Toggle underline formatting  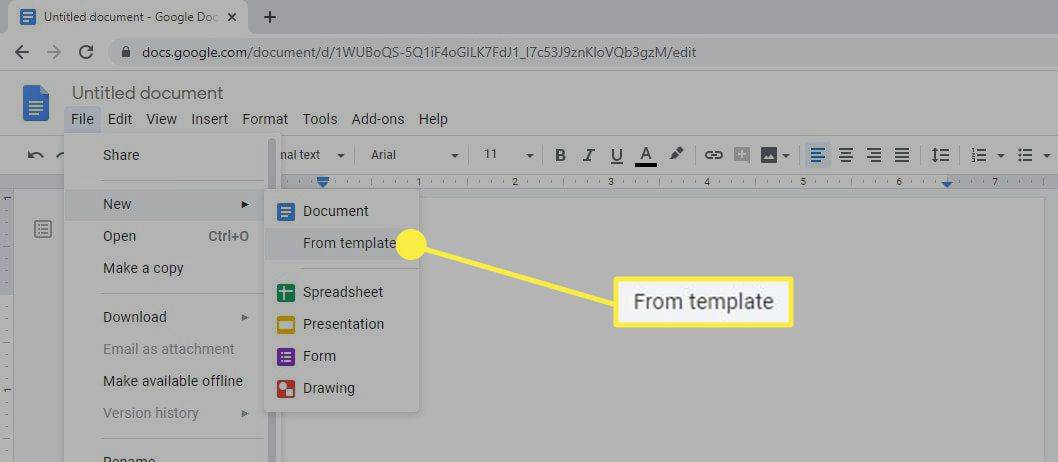pyautogui.click(x=617, y=156)
